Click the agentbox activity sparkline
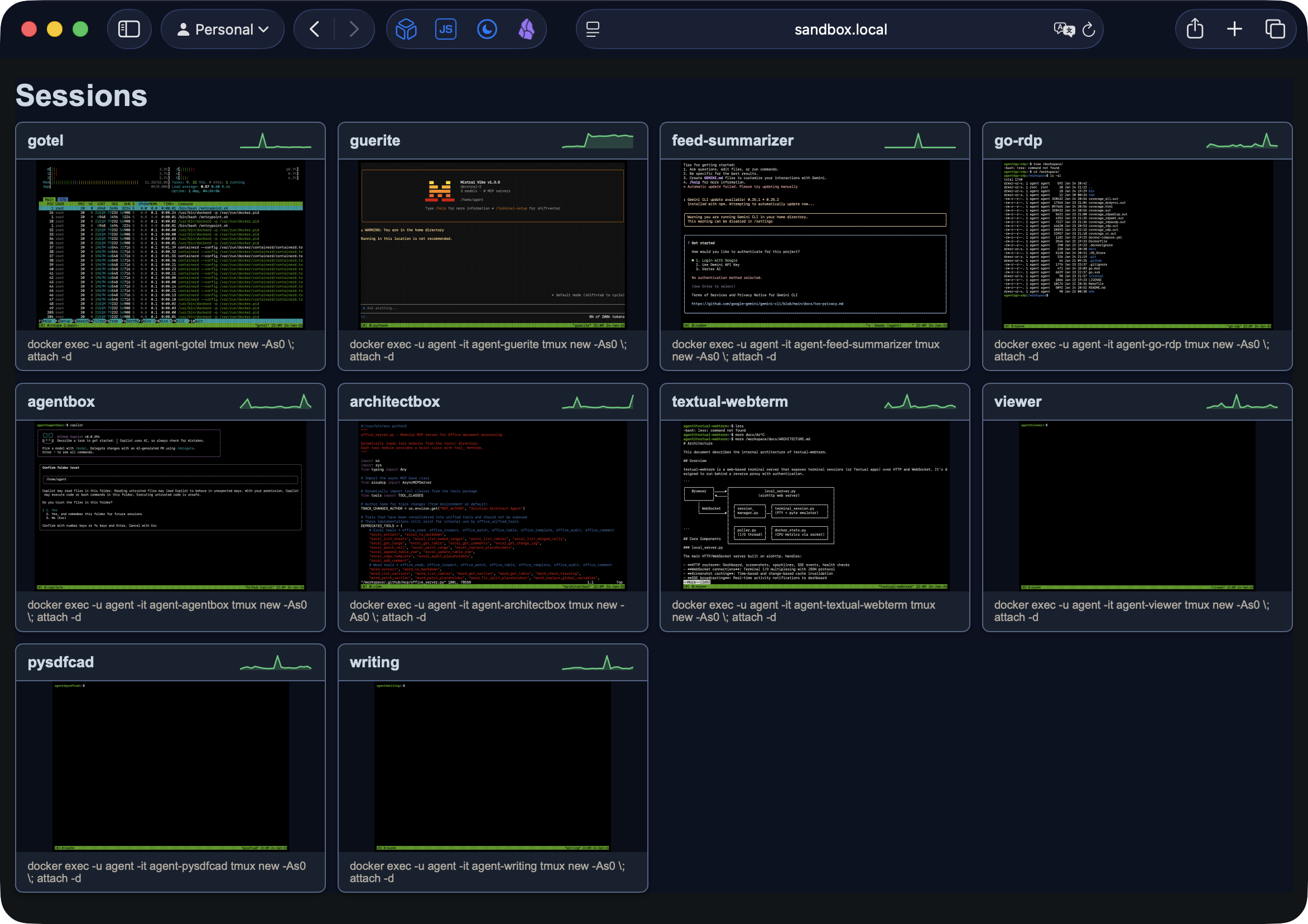This screenshot has height=924, width=1308. (276, 402)
